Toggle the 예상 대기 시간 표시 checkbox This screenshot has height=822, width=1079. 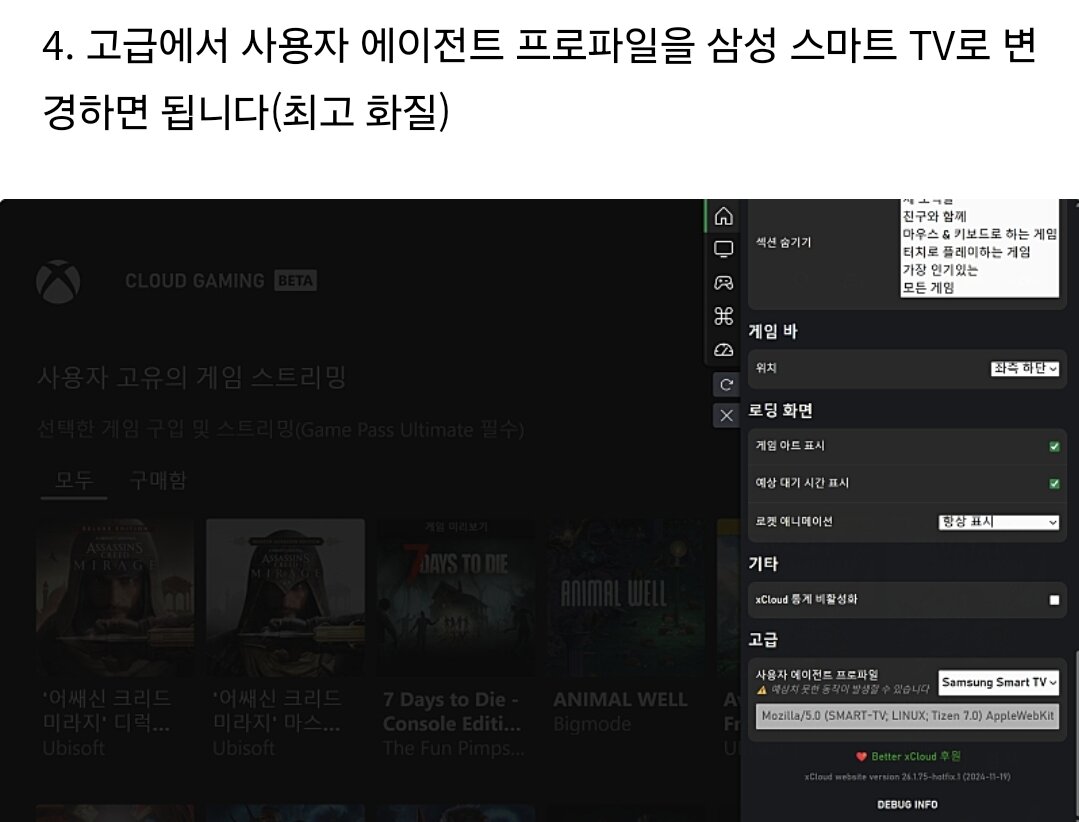1054,484
